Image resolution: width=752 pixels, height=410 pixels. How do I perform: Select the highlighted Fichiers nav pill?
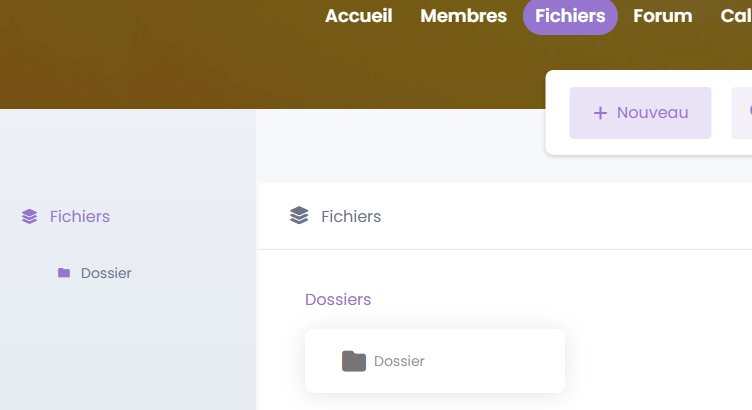(570, 16)
